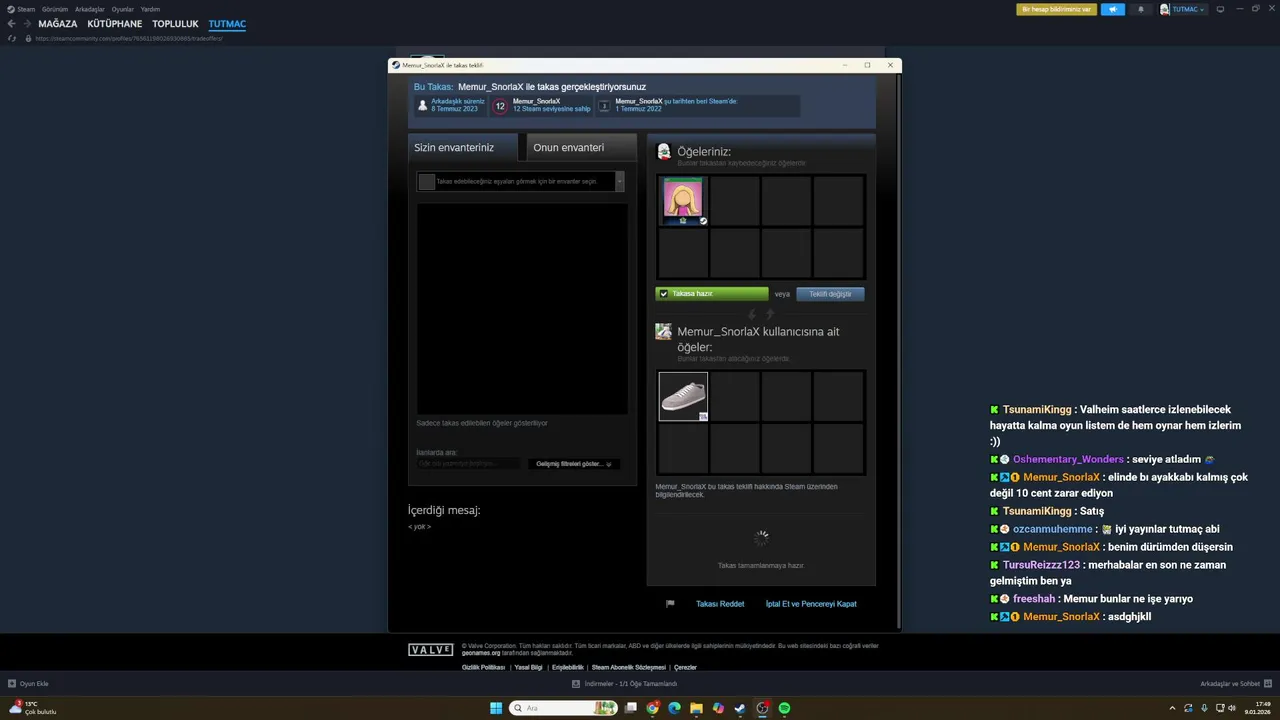Image resolution: width=1280 pixels, height=720 pixels.
Task: Click the TUTMAC profile avatar in header
Action: pos(1165,9)
